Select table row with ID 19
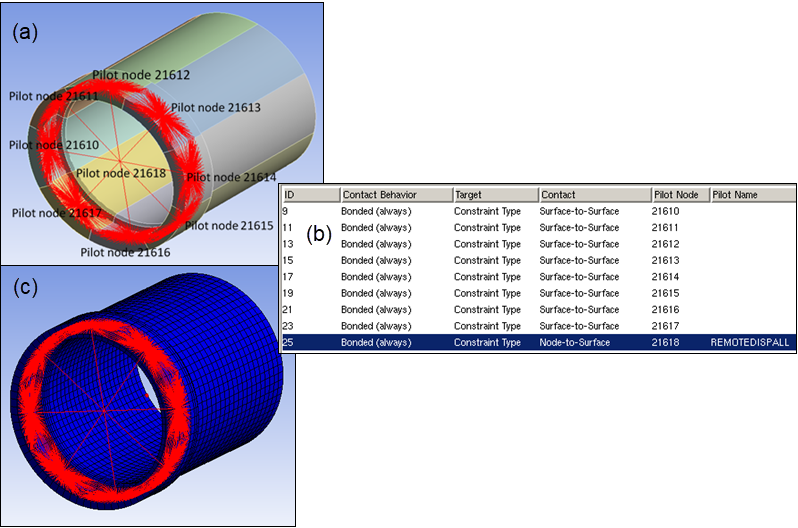Viewport: 798px width, 528px height. [538, 293]
